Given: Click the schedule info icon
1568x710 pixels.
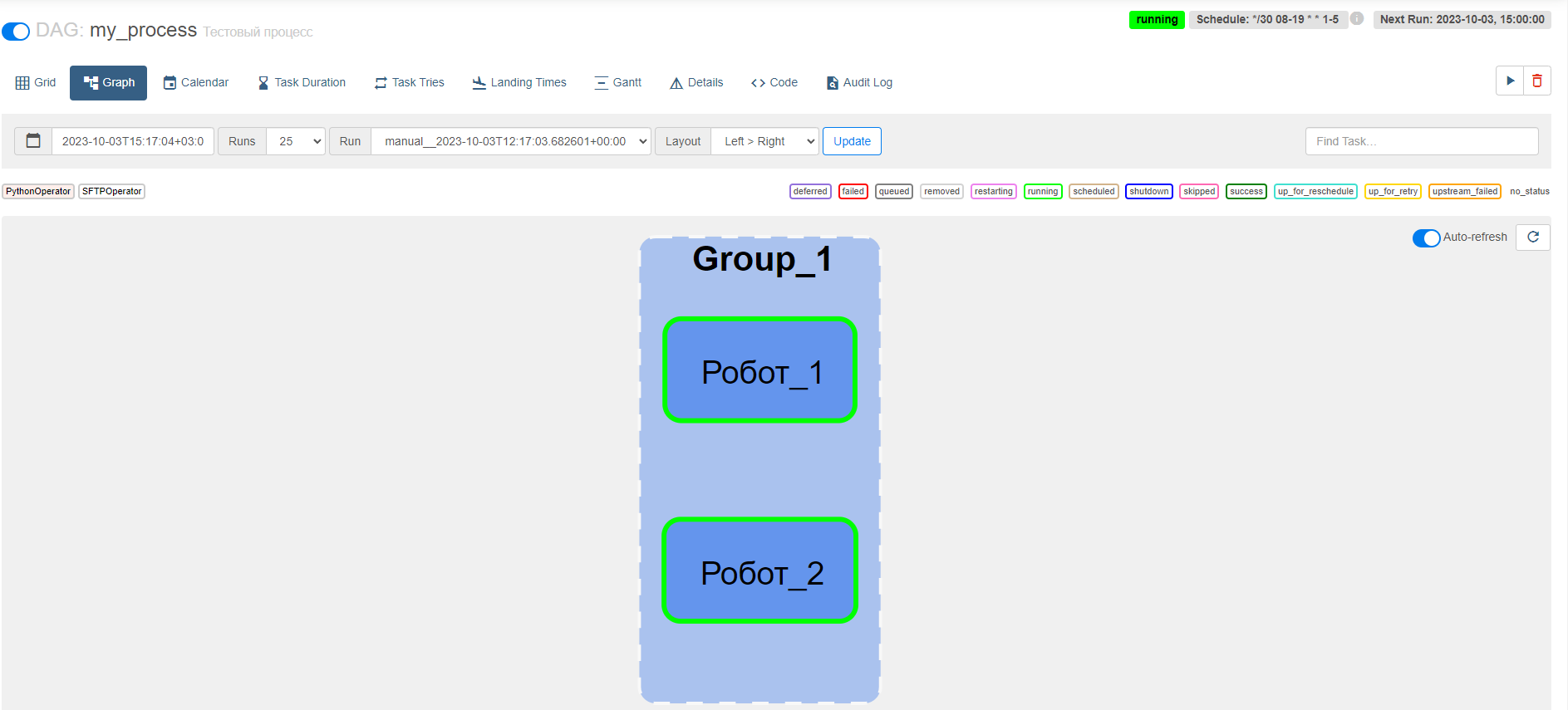Looking at the screenshot, I should pos(1357,18).
